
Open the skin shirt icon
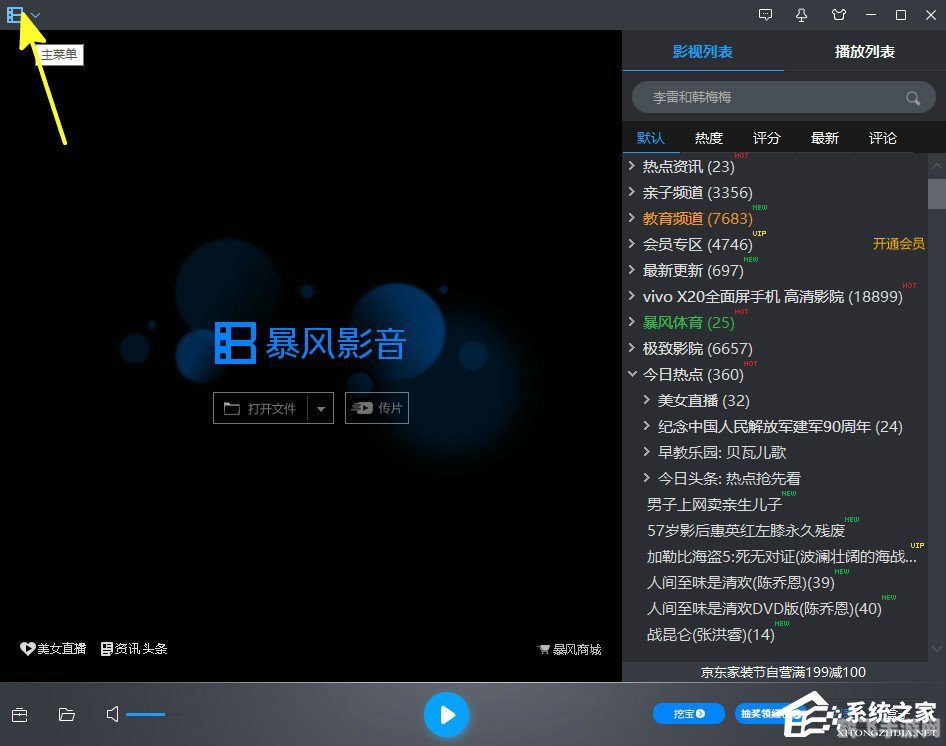coord(838,15)
